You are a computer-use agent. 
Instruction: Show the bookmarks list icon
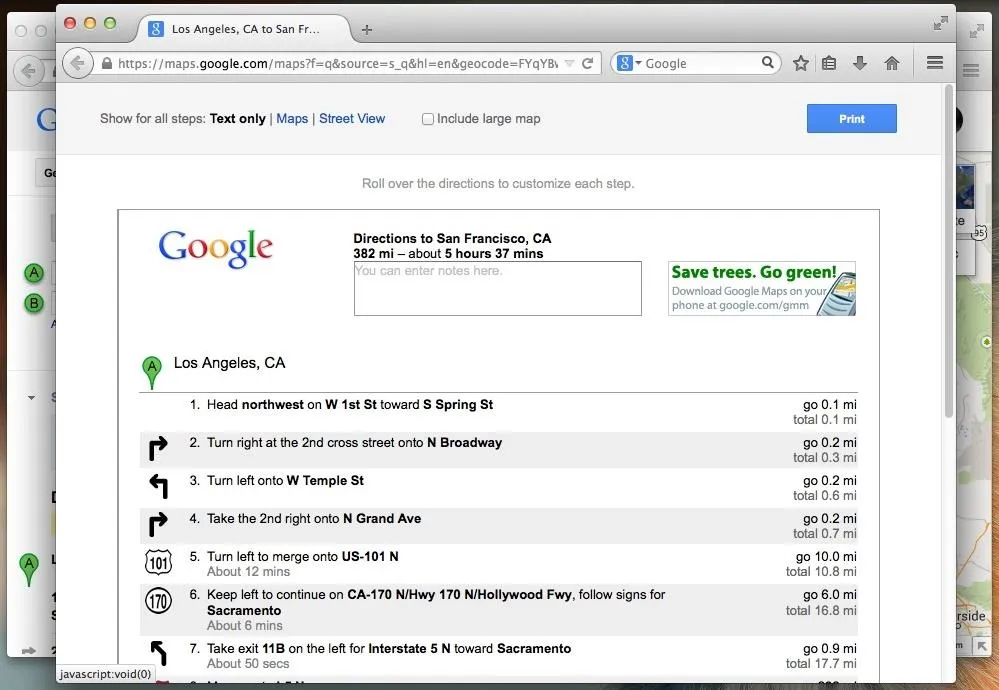click(x=829, y=63)
